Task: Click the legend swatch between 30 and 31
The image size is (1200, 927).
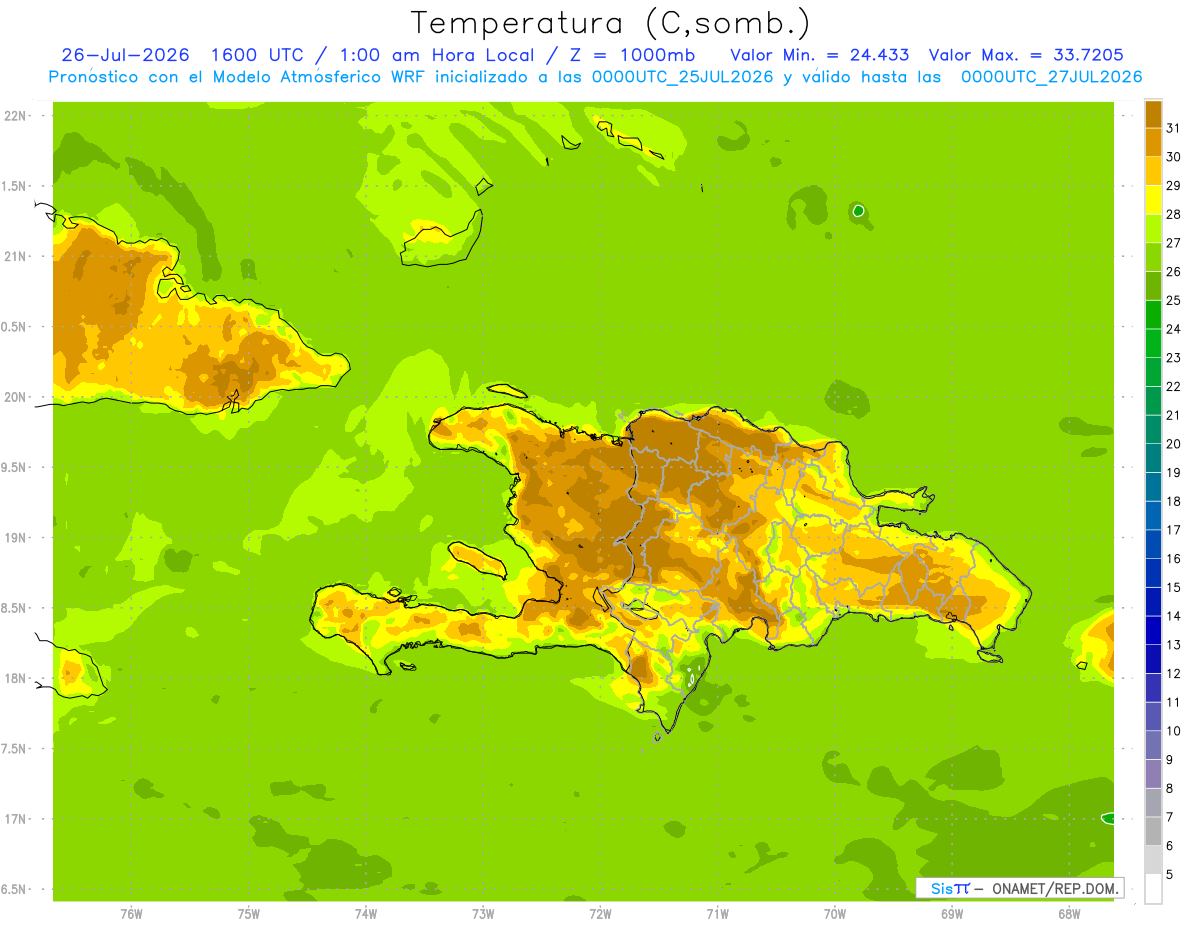Action: [1153, 142]
